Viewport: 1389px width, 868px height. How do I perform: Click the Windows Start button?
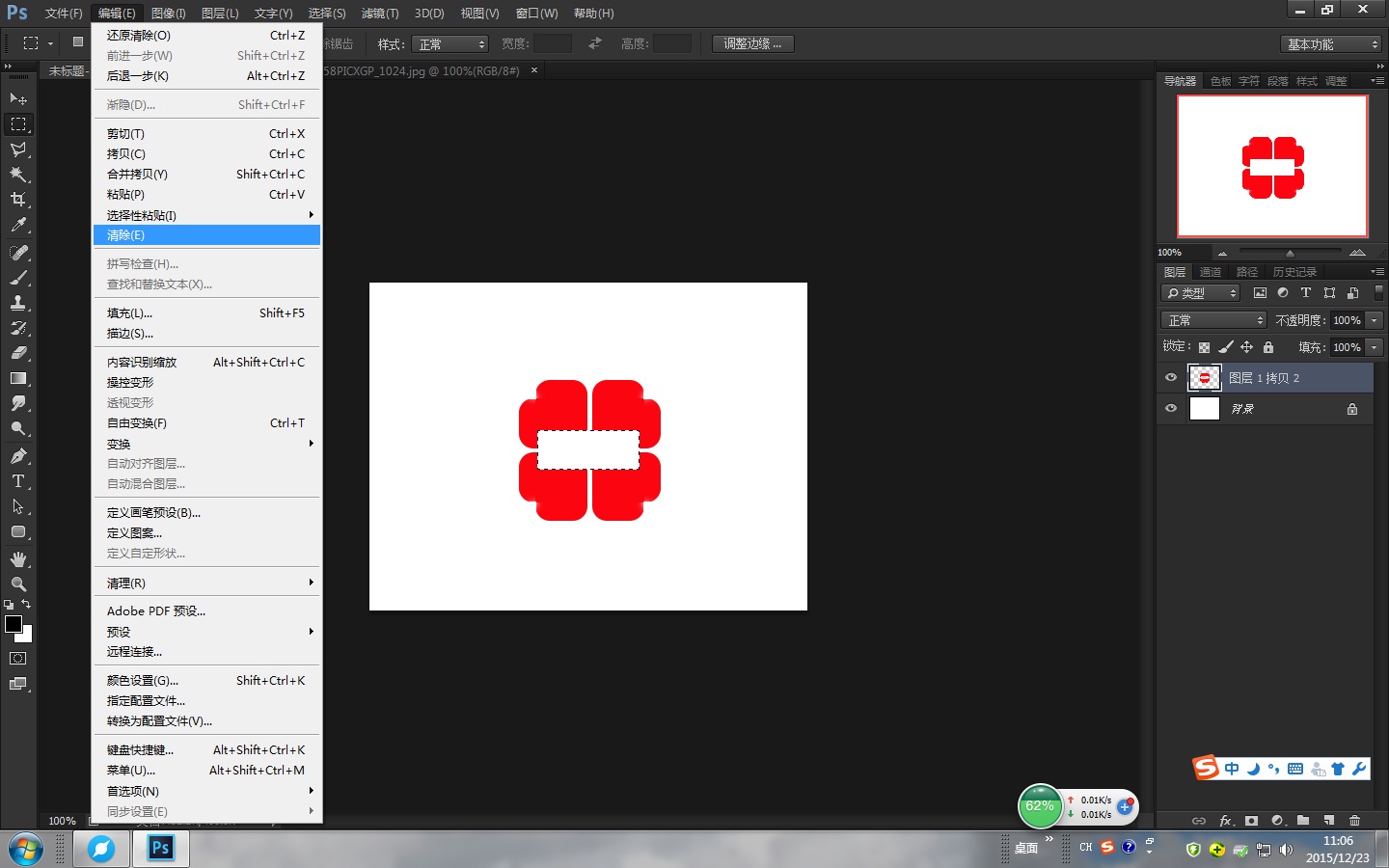point(25,849)
